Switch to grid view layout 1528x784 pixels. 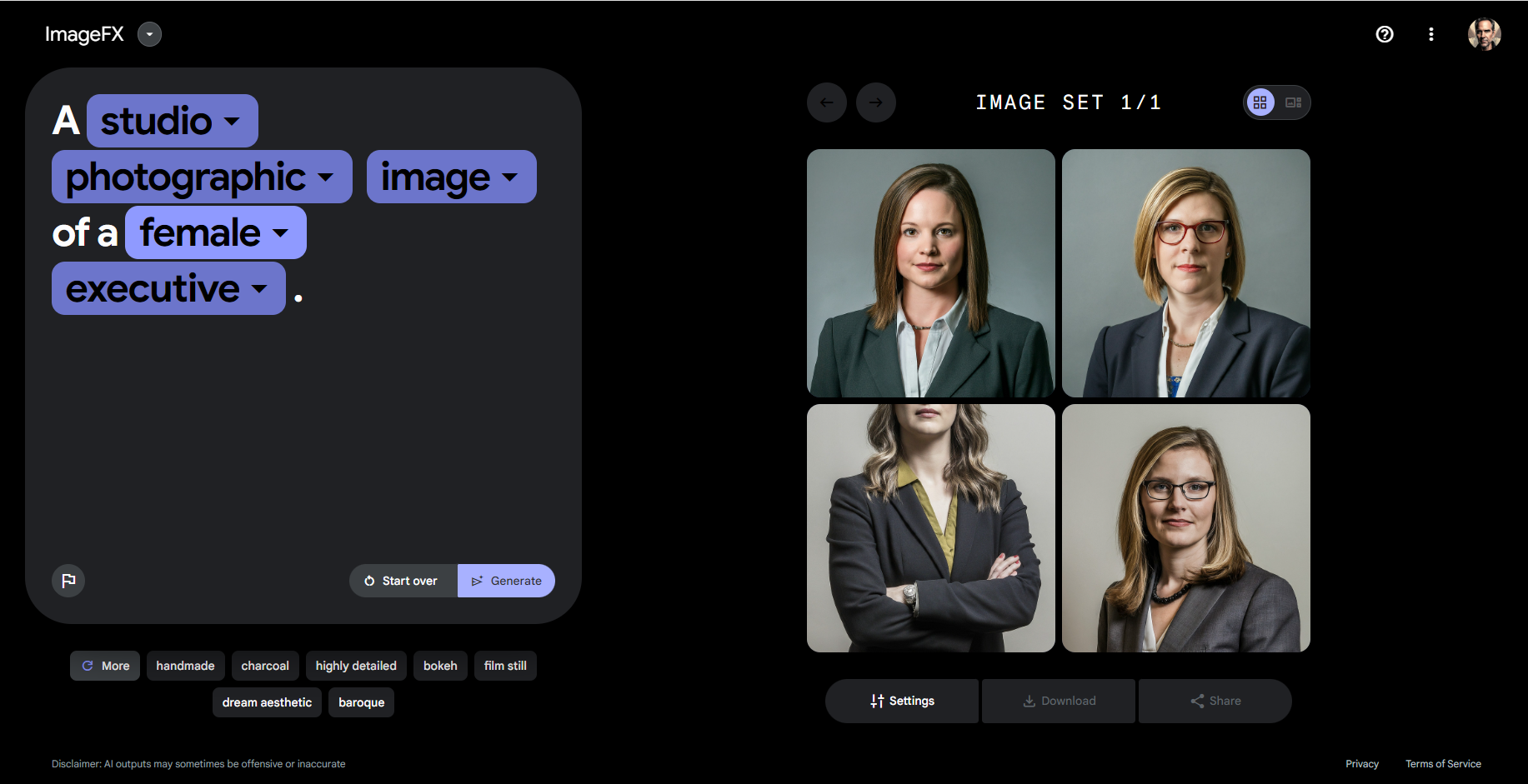1260,102
